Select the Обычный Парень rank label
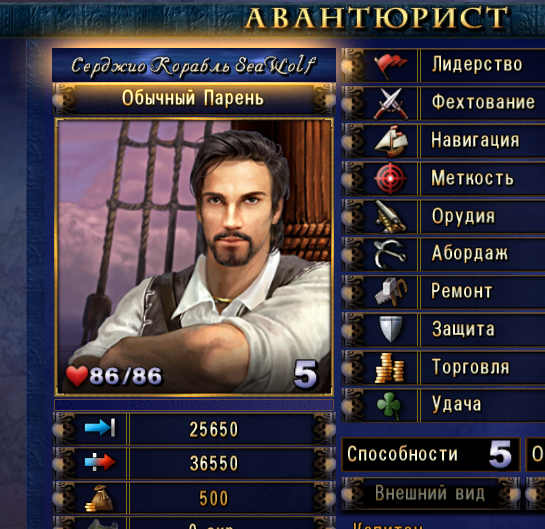Screen dimensions: 545x529 [193, 98]
